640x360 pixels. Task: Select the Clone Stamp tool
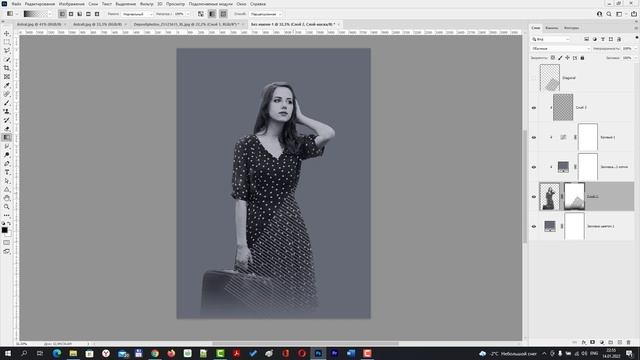pyautogui.click(x=7, y=111)
